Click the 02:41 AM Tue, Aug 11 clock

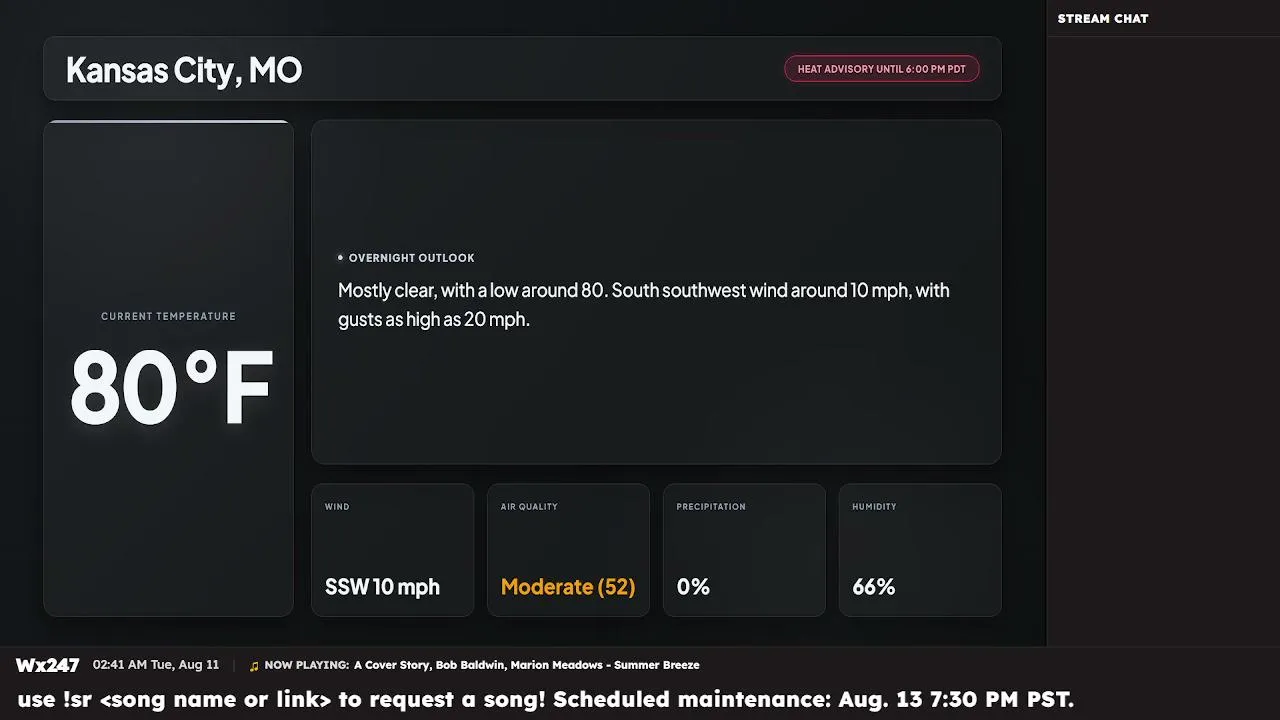coord(156,665)
